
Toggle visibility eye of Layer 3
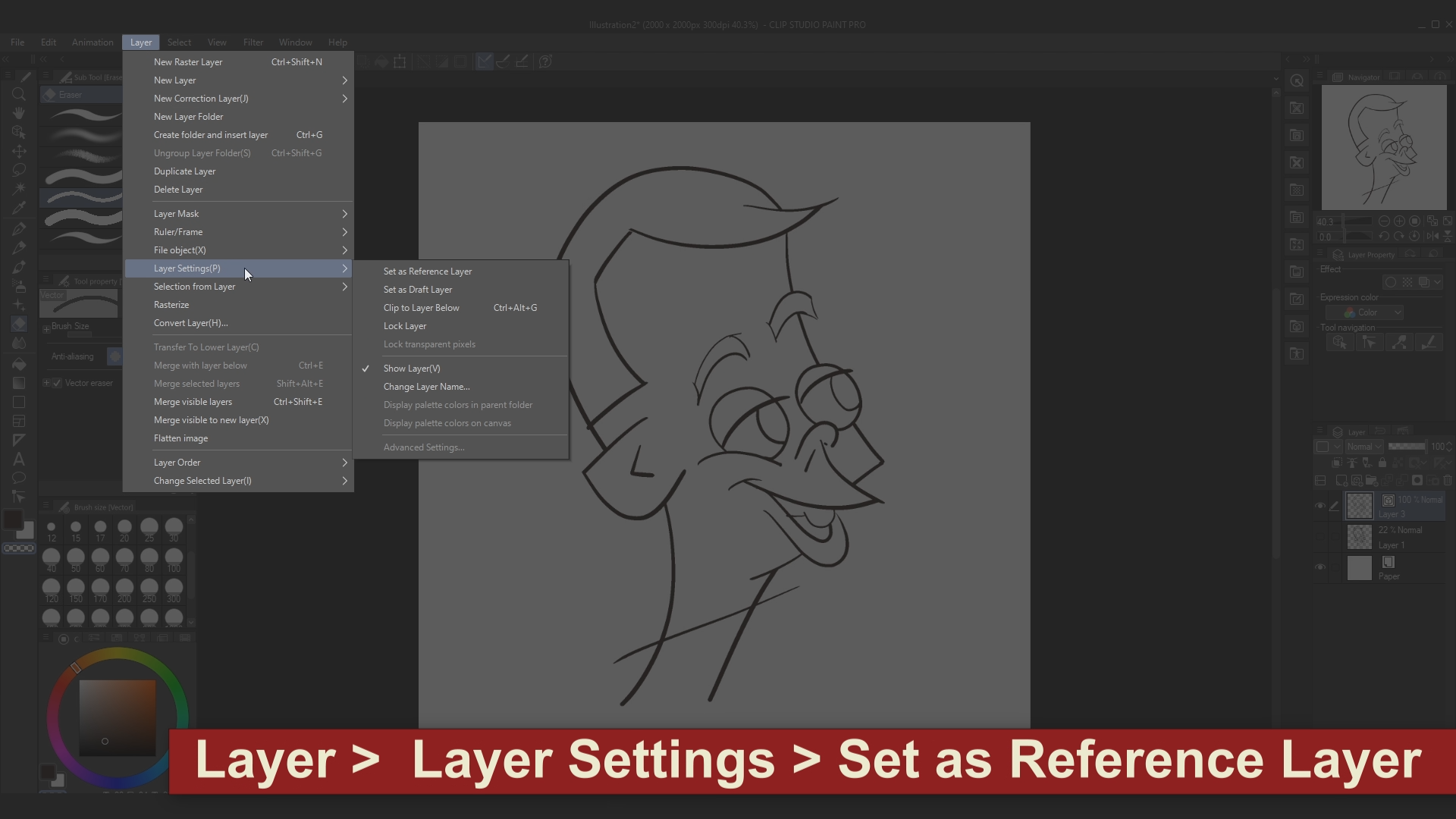point(1320,506)
